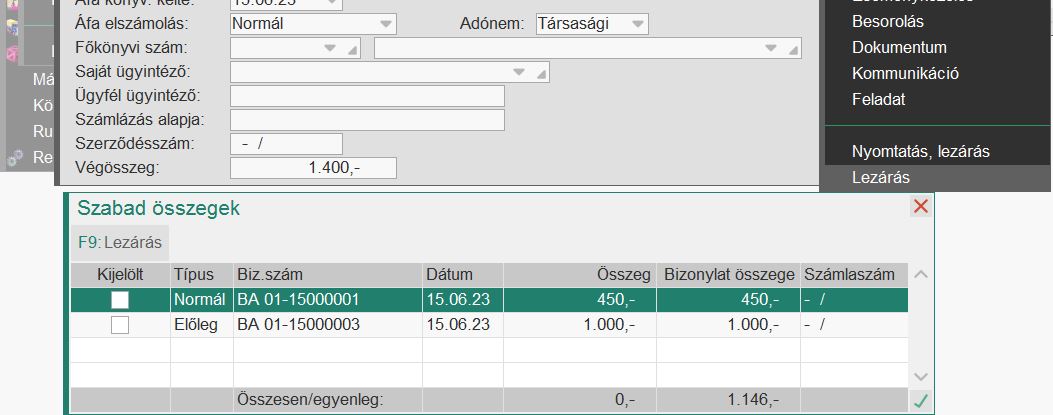Open the Saját ügyintéző dropdown arrow
This screenshot has height=415, width=1053.
[x=519, y=72]
